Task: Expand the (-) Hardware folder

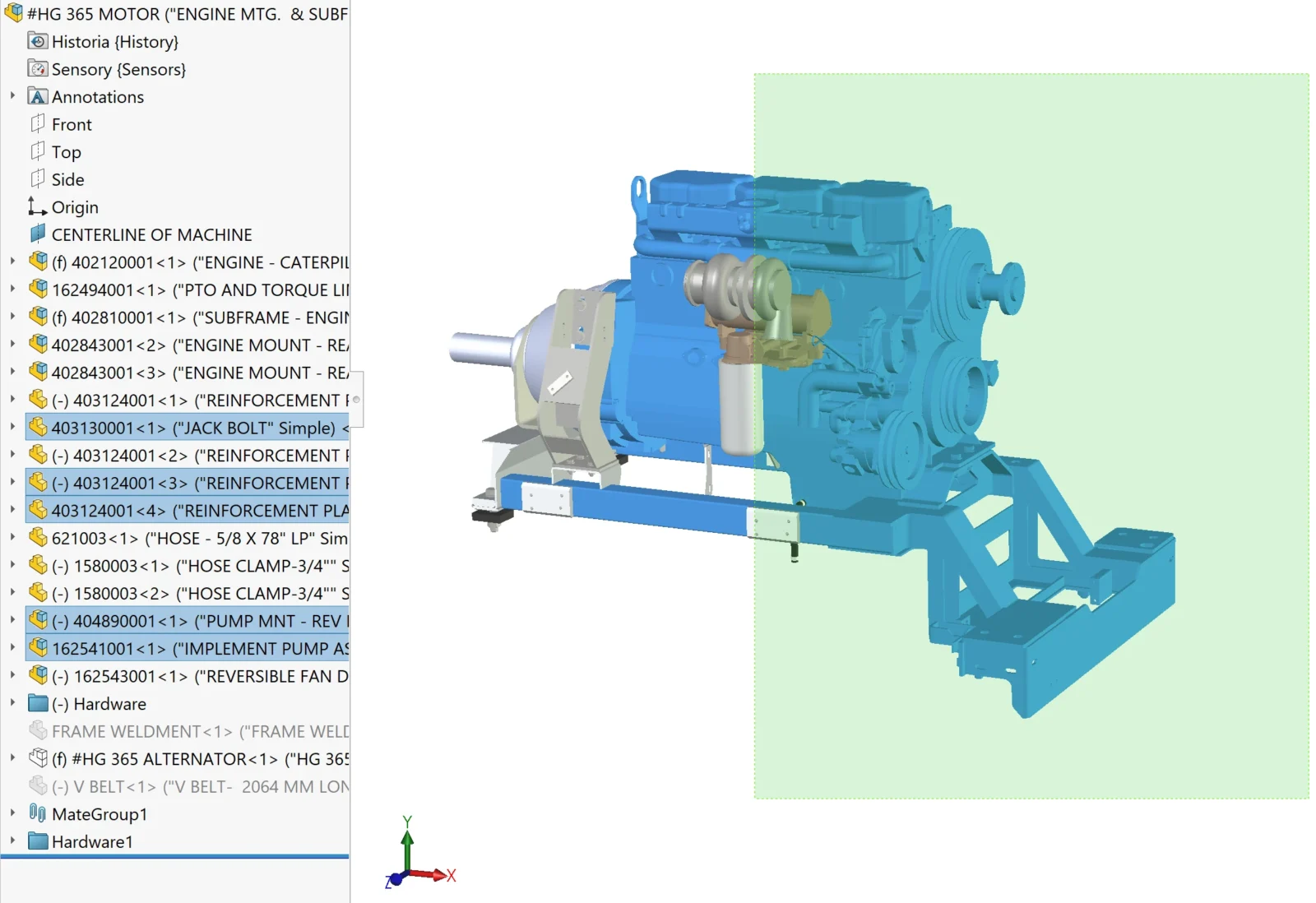Action: pos(12,703)
